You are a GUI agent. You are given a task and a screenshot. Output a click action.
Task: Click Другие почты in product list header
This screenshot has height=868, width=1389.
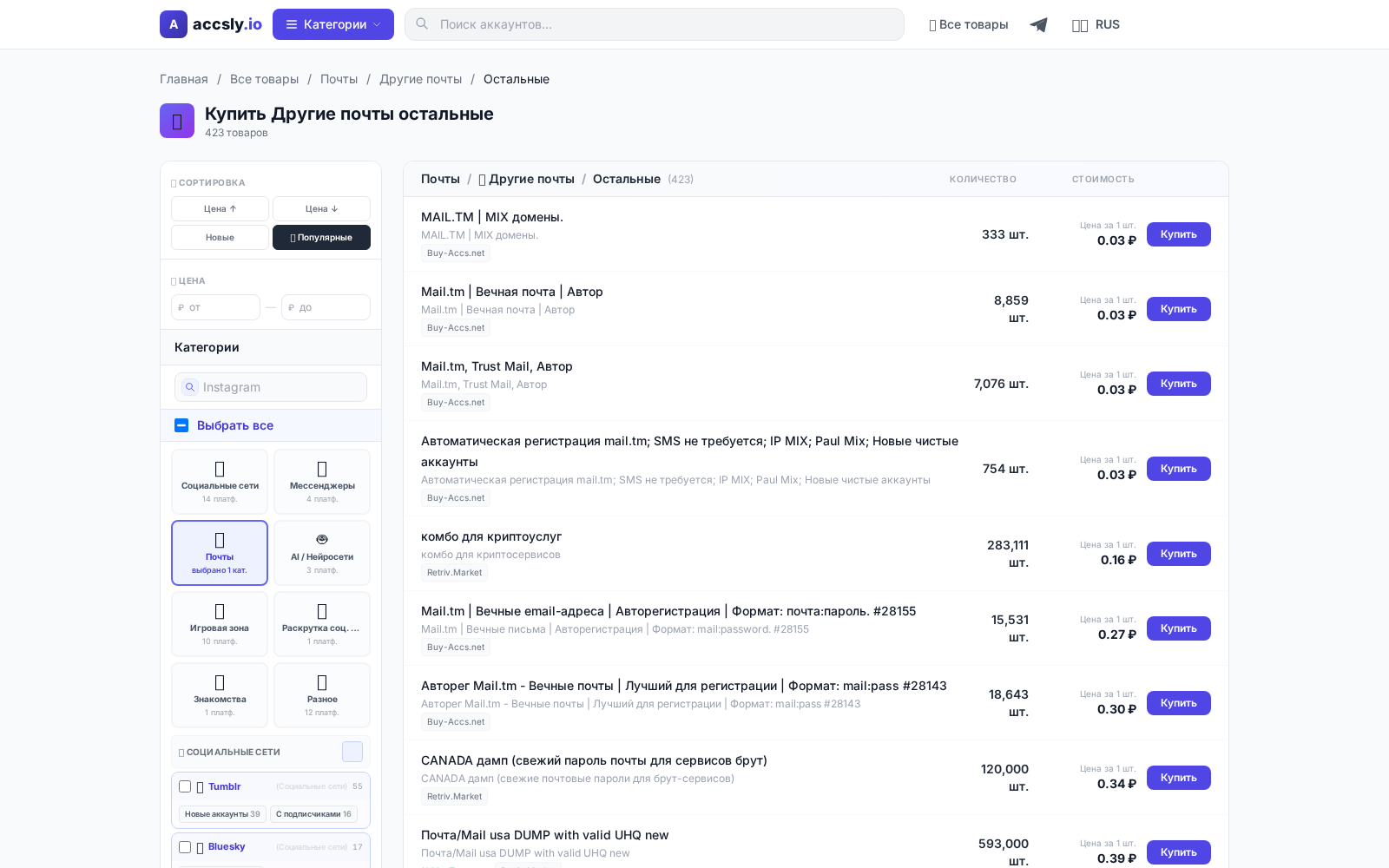pos(526,179)
